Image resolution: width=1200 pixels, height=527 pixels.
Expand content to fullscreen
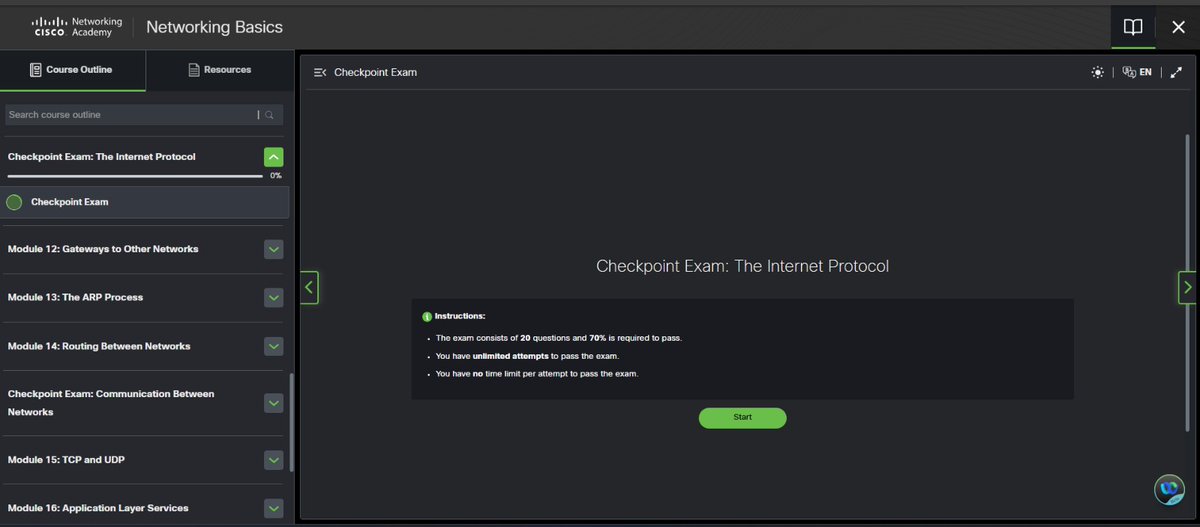tap(1176, 73)
